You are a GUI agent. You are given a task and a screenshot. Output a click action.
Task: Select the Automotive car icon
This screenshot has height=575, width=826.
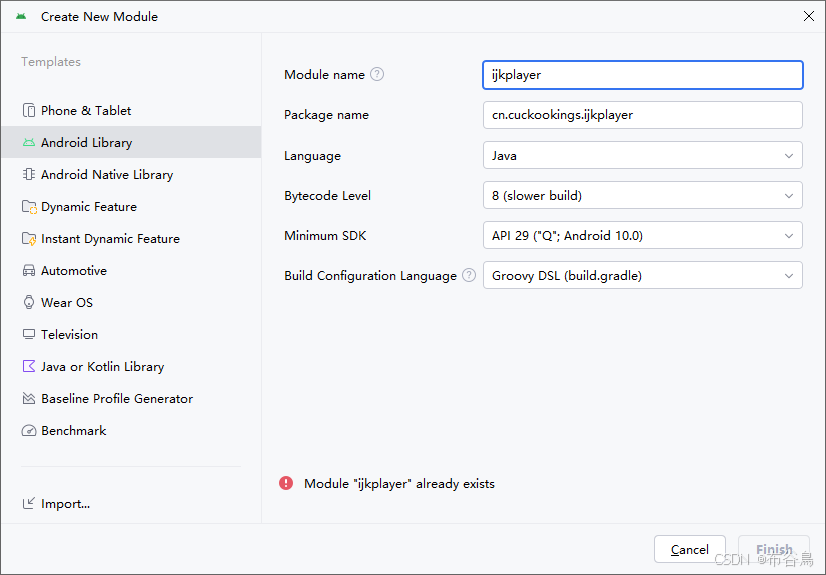(29, 271)
